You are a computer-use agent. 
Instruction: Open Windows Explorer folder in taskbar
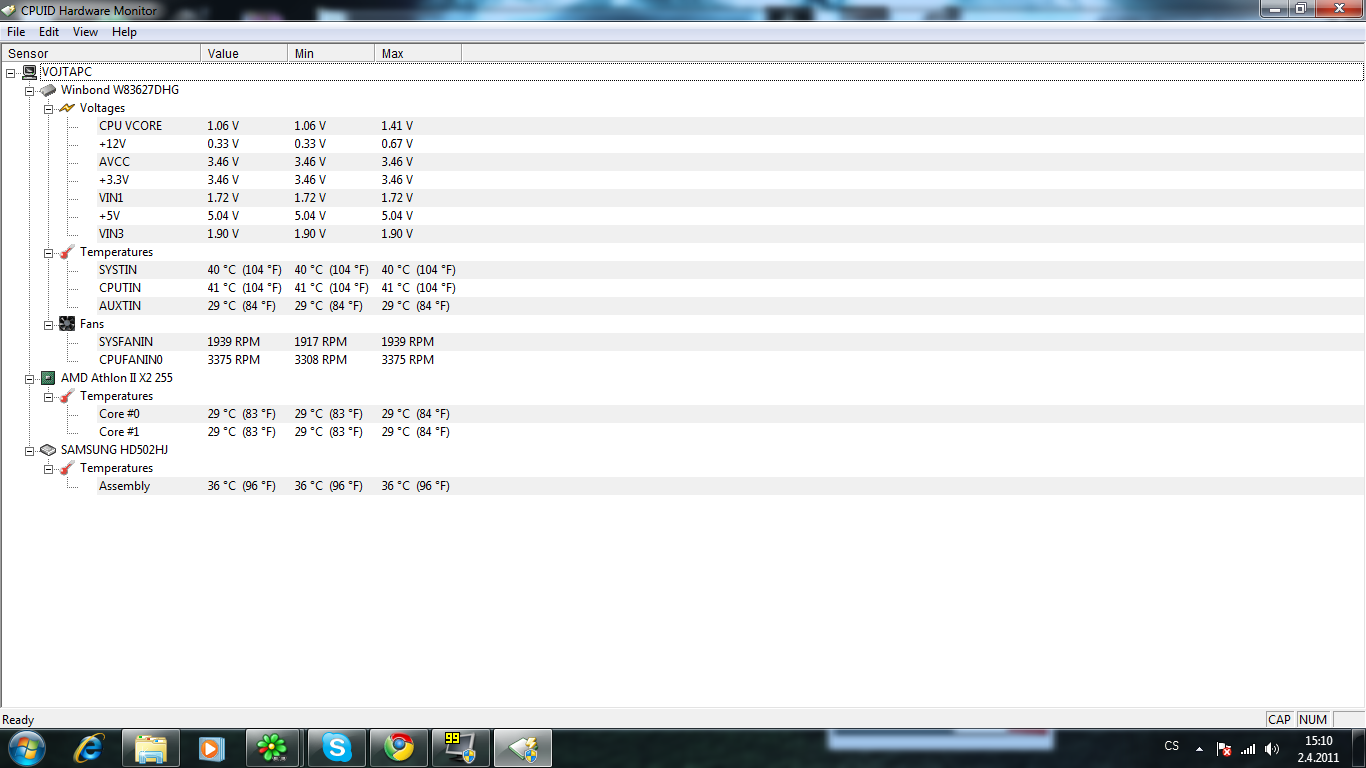click(x=151, y=748)
